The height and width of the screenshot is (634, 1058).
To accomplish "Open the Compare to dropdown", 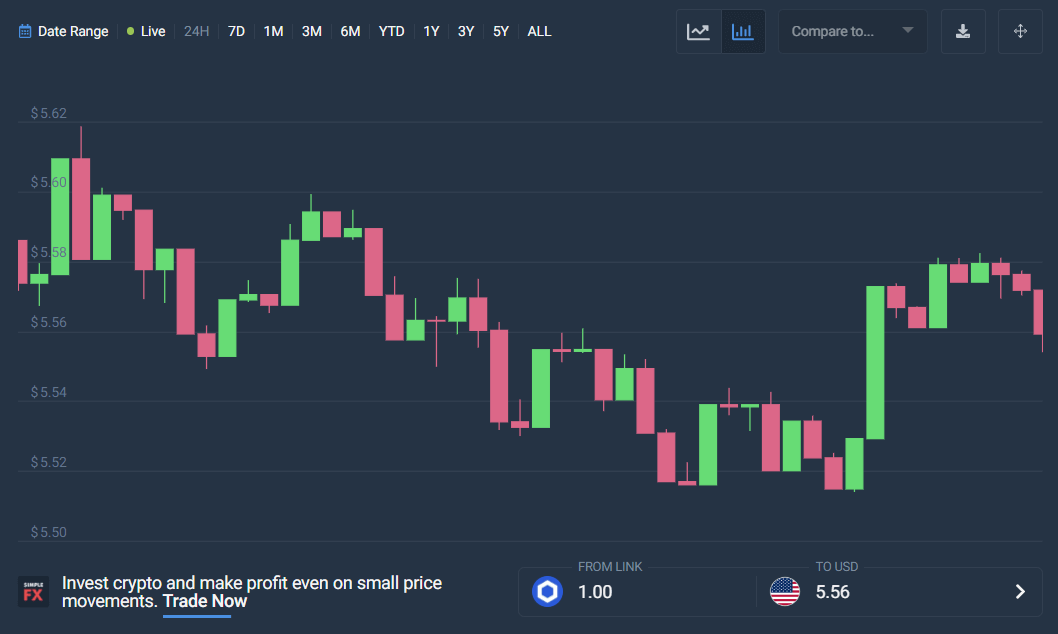I will [x=852, y=32].
